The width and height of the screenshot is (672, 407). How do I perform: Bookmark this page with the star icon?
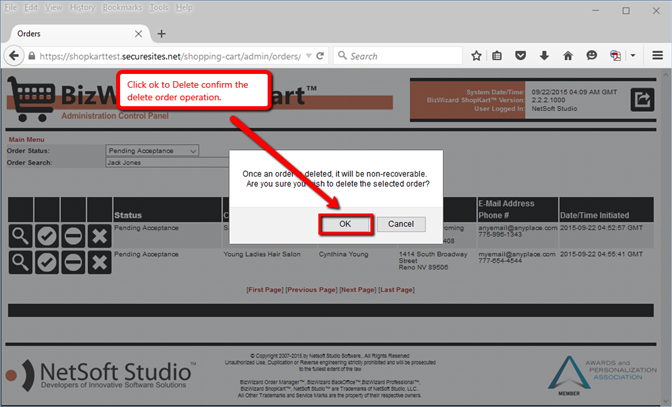(x=476, y=56)
